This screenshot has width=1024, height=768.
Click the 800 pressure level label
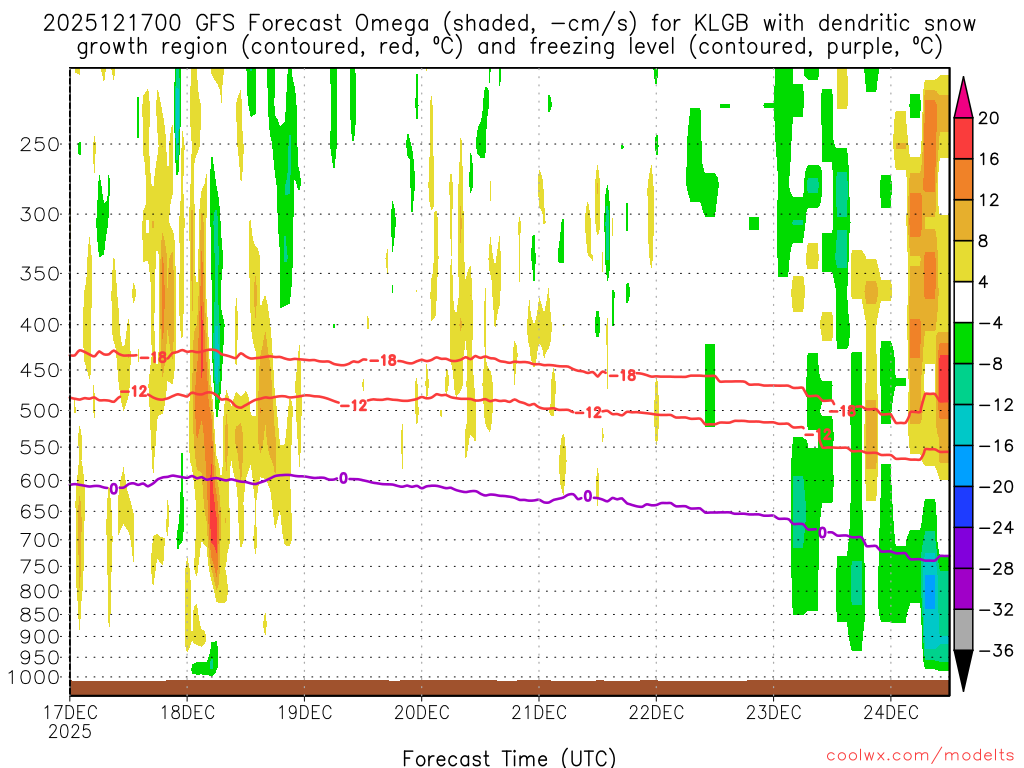tap(40, 591)
